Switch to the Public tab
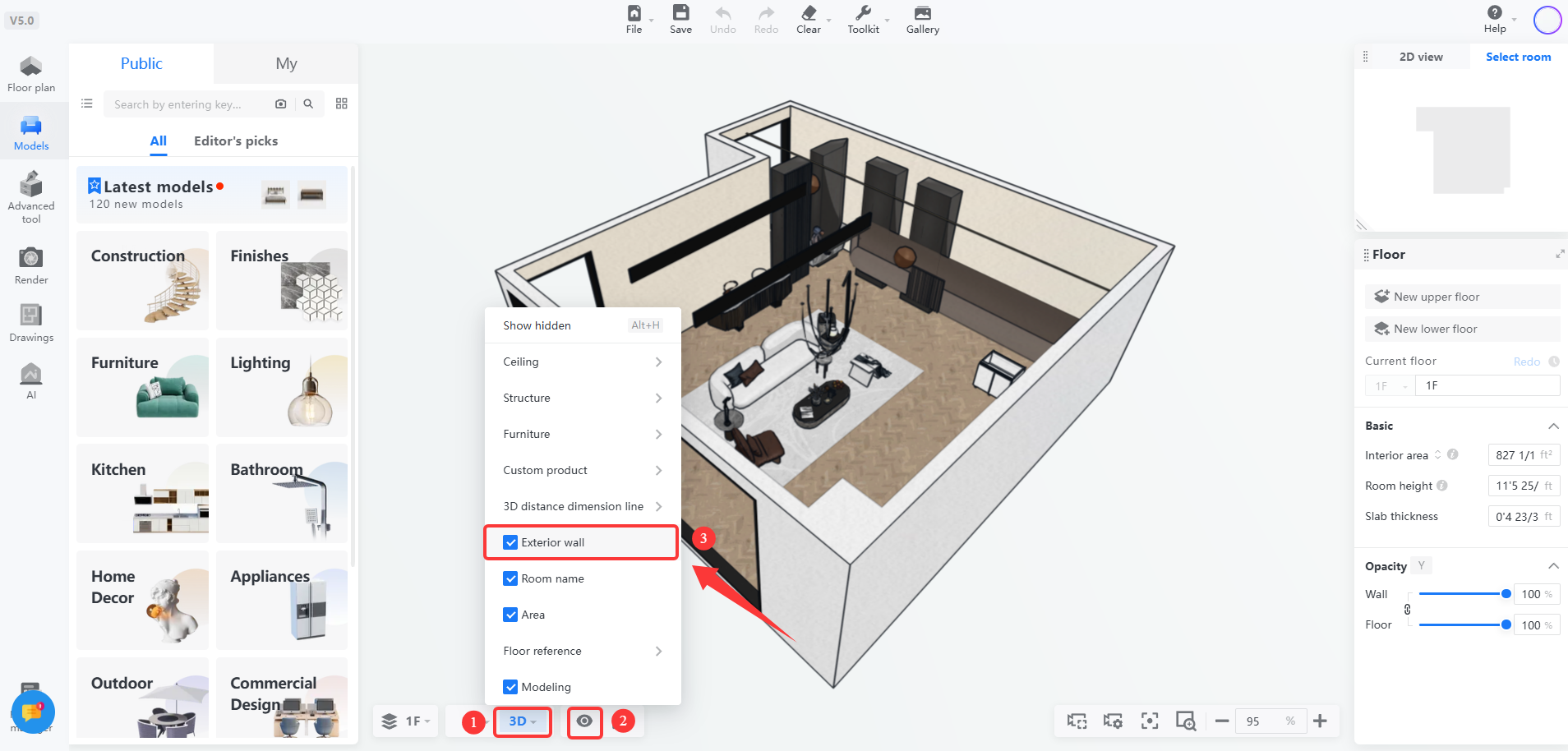This screenshot has height=751, width=1568. [141, 63]
